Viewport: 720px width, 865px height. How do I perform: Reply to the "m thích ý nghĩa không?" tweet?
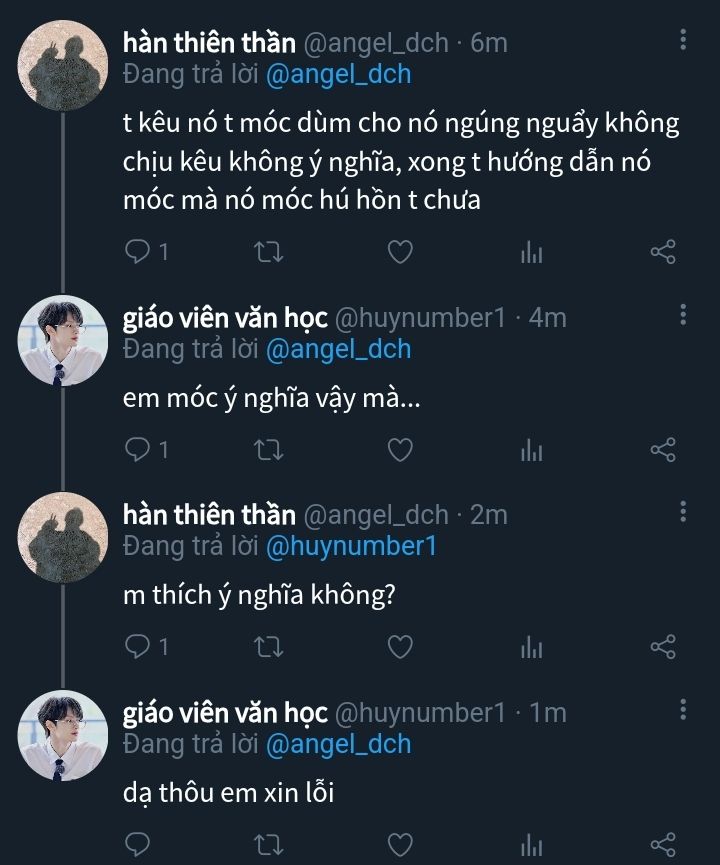coord(137,647)
